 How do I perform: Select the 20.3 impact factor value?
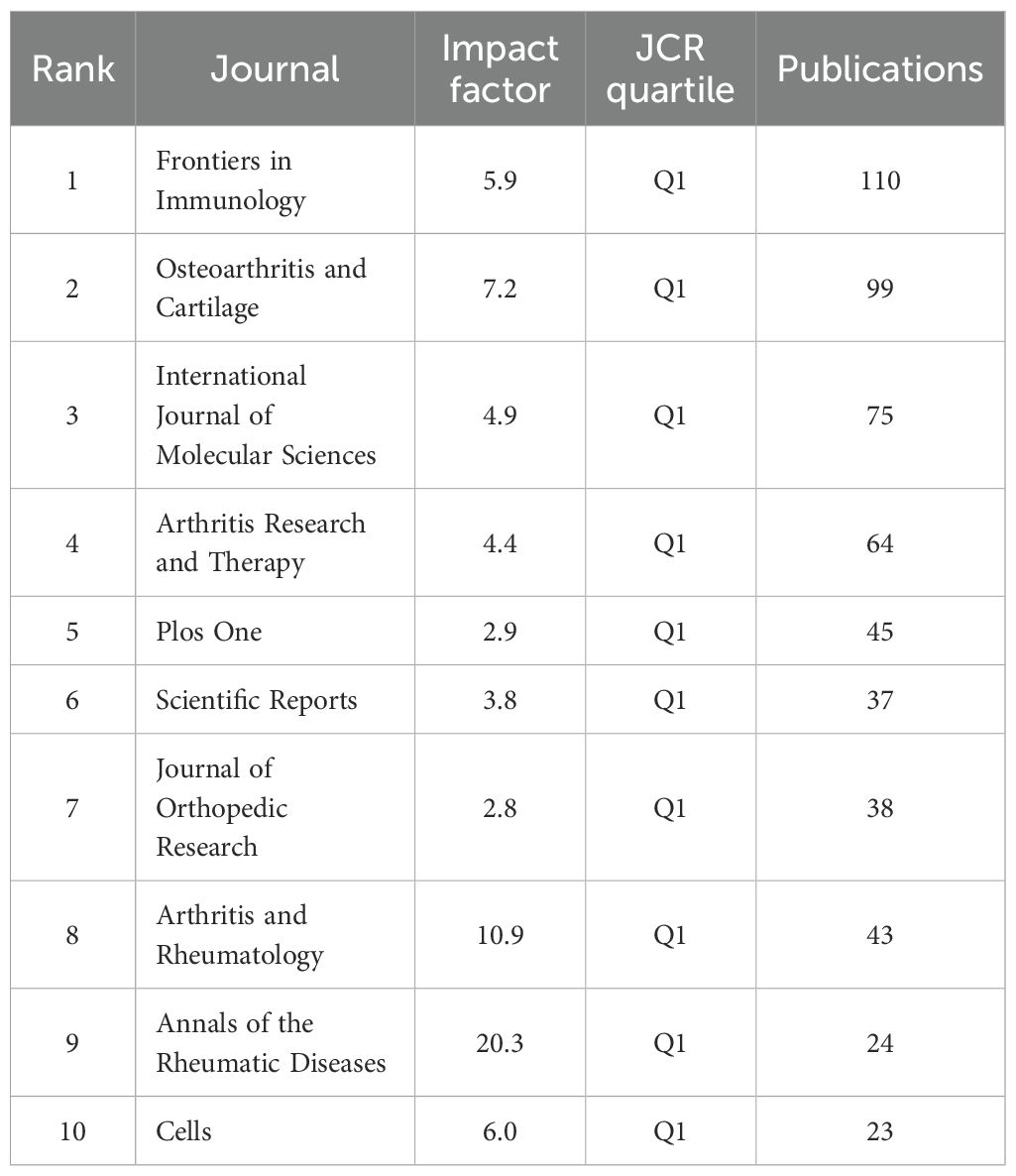pos(500,1043)
